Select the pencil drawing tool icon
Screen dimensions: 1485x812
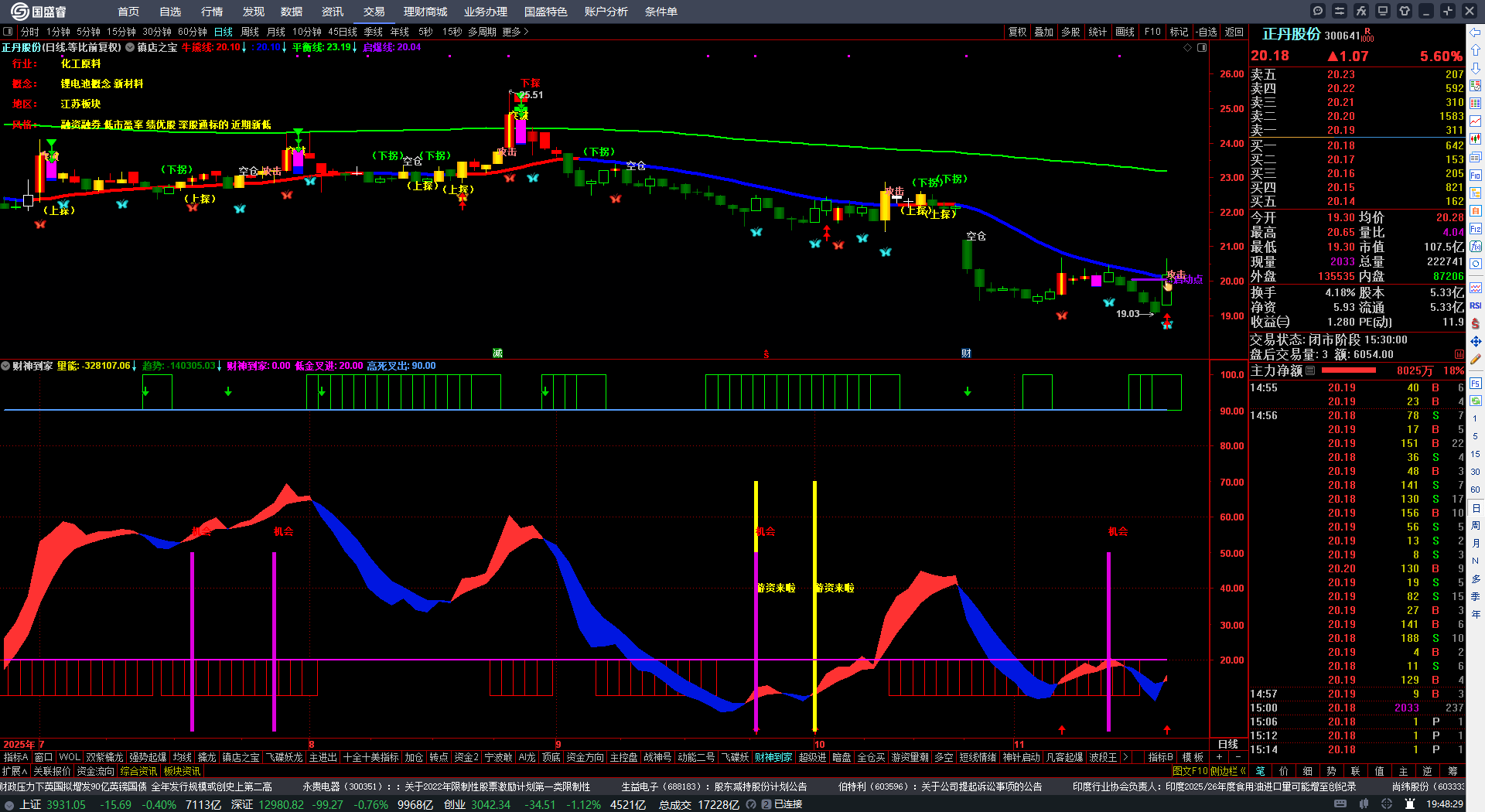coord(1476,360)
